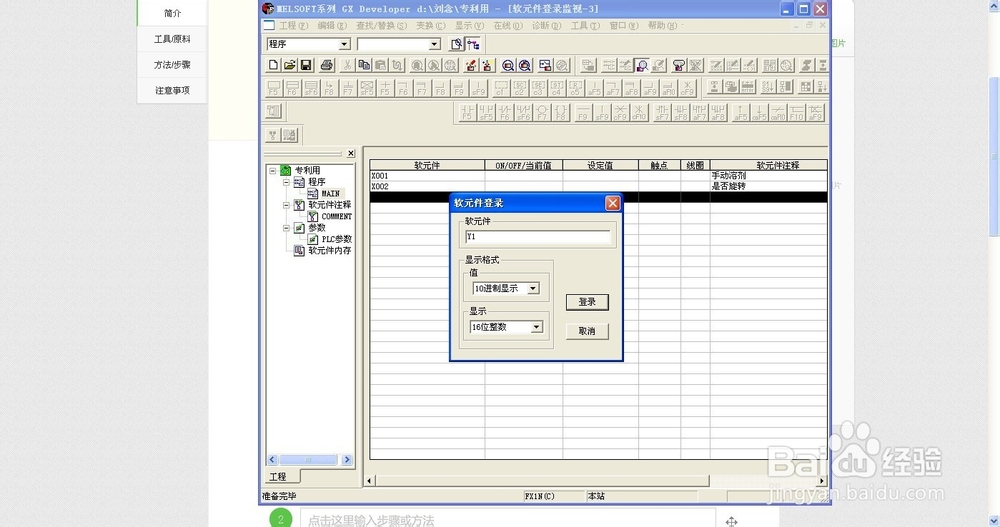The image size is (1000, 527).
Task: Click the aF5 rising pulse arrow icon
Action: click(740, 113)
